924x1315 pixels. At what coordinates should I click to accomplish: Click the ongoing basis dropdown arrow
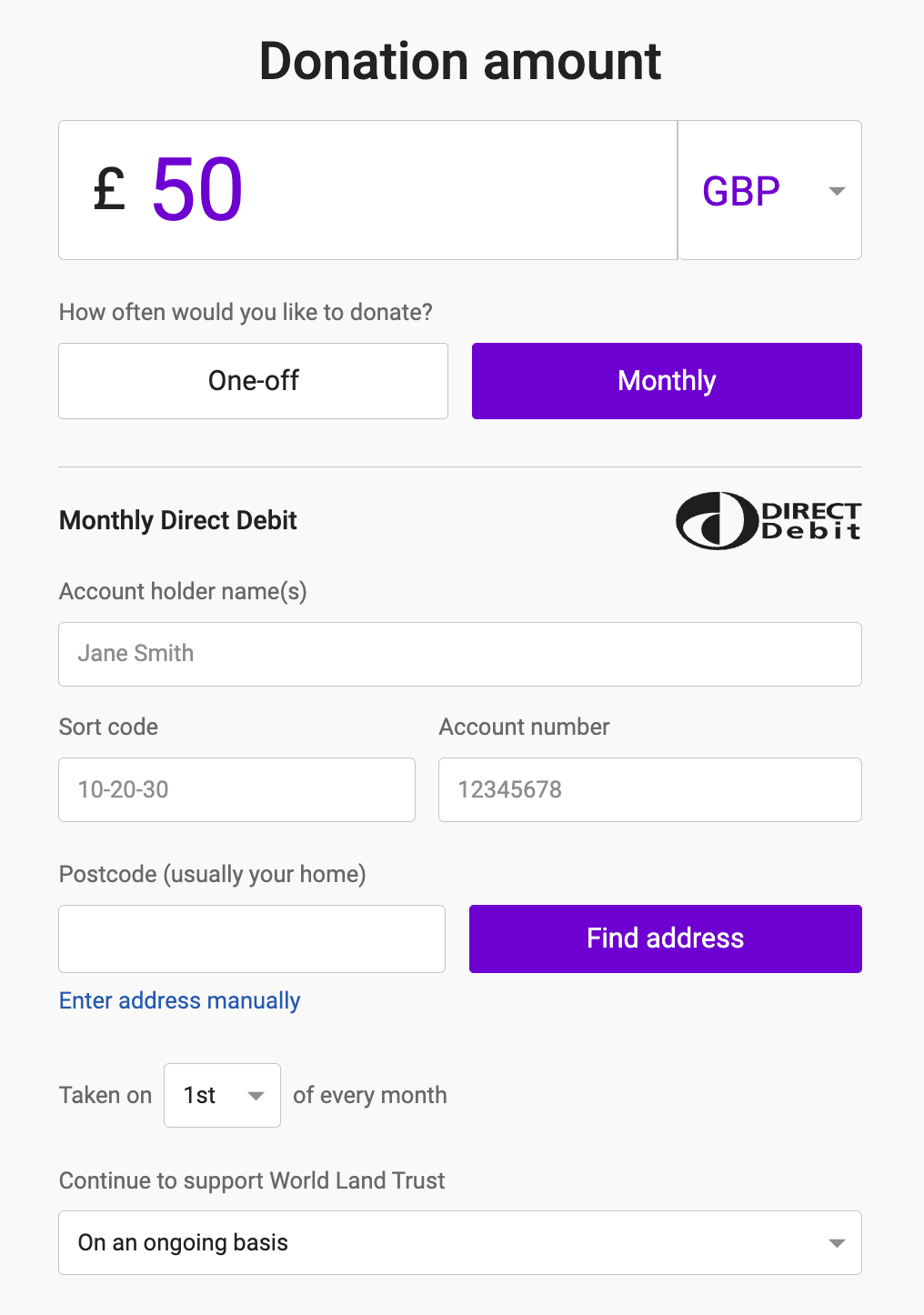tap(838, 1243)
